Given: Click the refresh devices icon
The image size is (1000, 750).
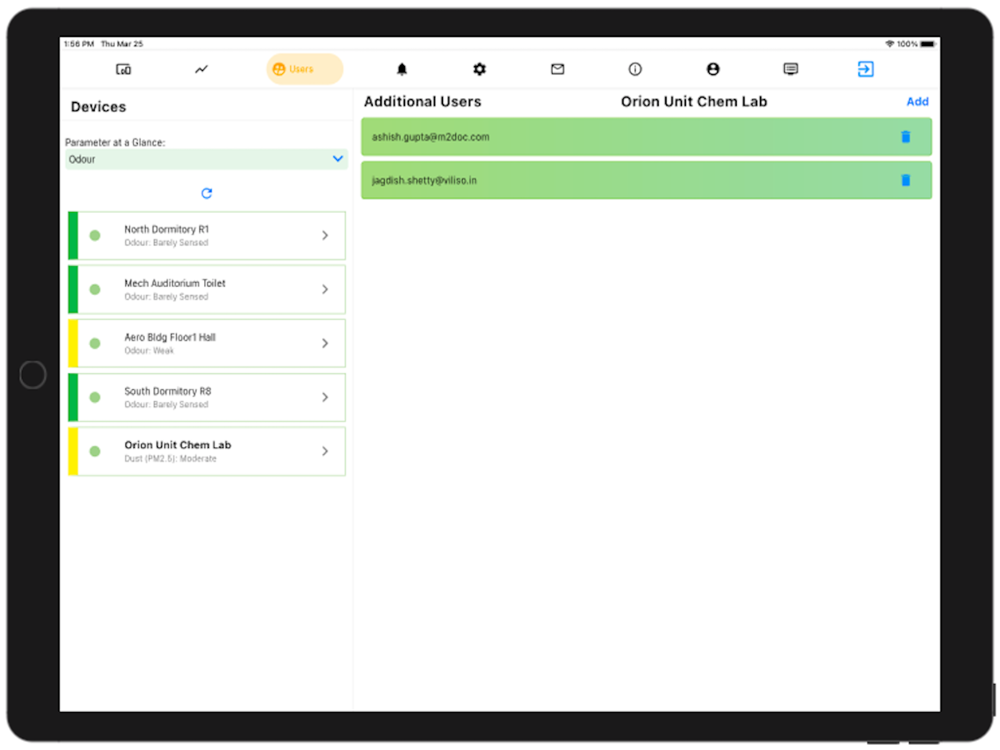Looking at the screenshot, I should click(207, 193).
